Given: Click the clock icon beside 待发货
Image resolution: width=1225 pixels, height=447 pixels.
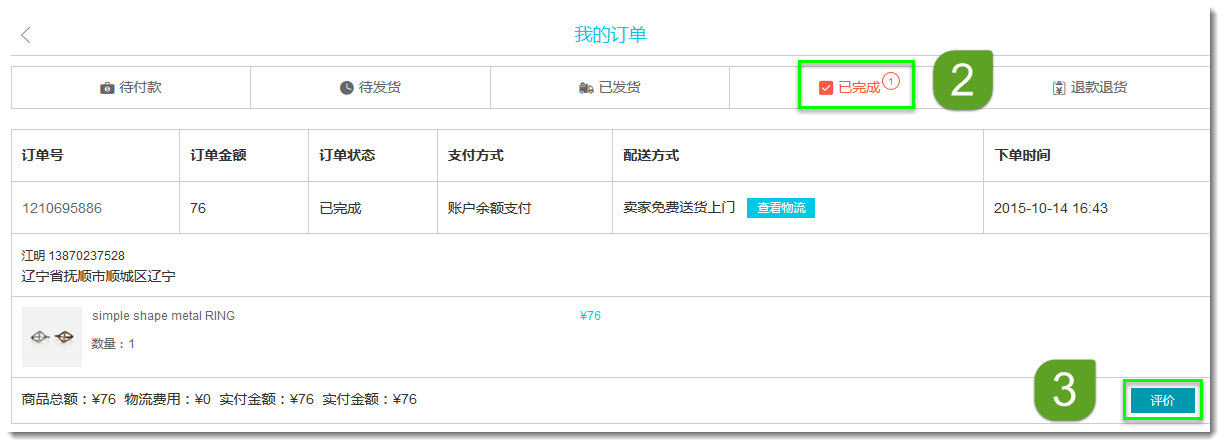Looking at the screenshot, I should (347, 88).
